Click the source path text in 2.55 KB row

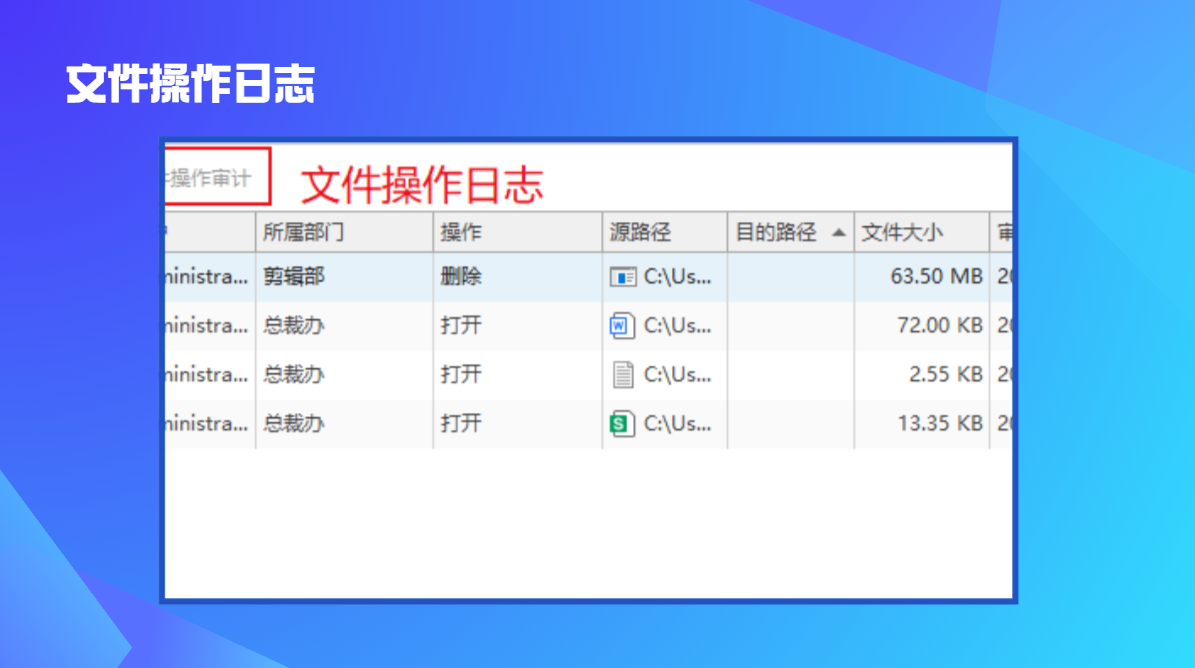677,375
